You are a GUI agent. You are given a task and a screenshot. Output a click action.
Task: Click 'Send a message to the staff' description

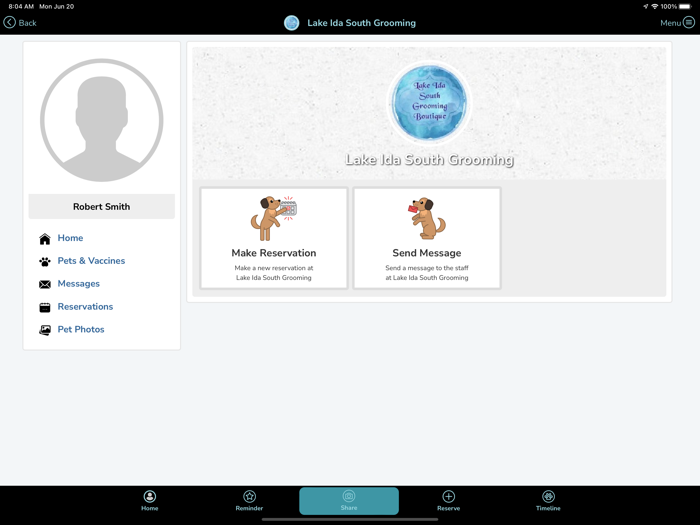pos(427,268)
